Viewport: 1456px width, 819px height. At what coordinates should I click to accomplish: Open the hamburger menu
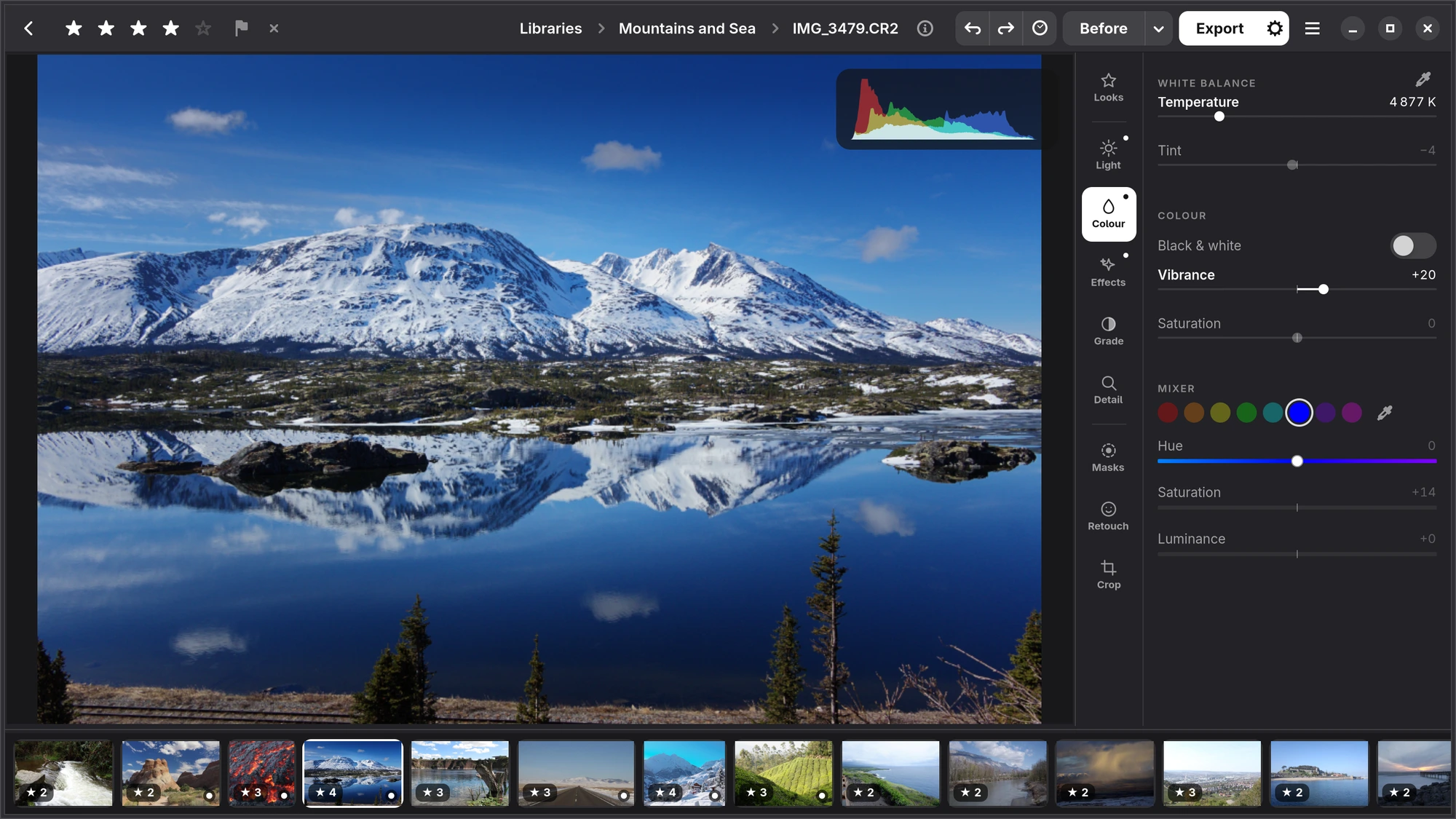point(1312,28)
